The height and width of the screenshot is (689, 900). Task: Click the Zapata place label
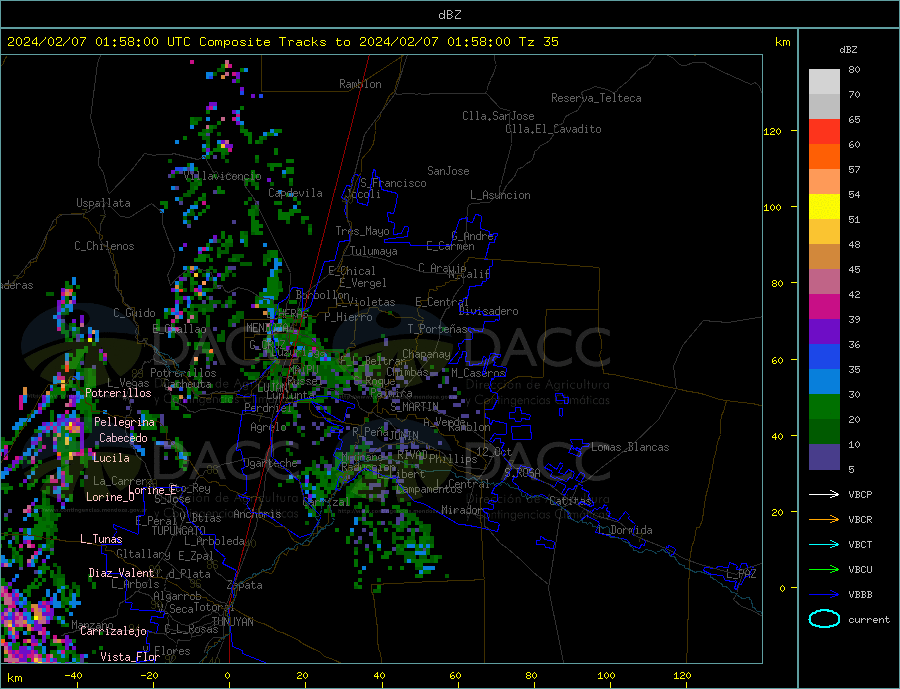coord(245,585)
